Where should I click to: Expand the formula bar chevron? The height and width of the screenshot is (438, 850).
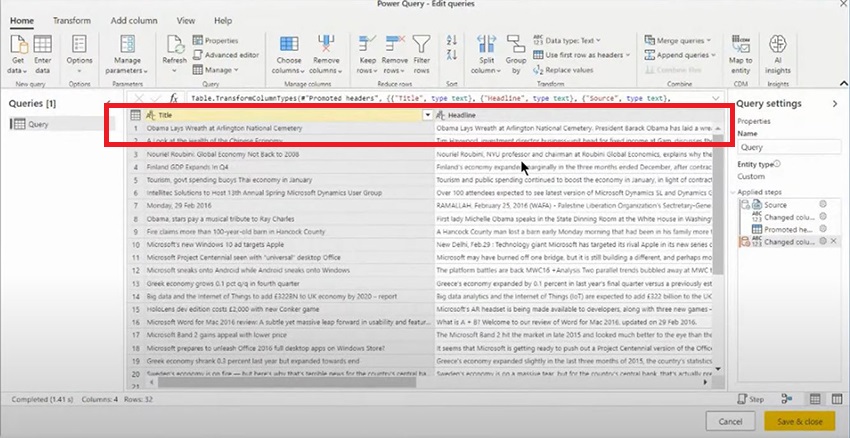[x=716, y=98]
